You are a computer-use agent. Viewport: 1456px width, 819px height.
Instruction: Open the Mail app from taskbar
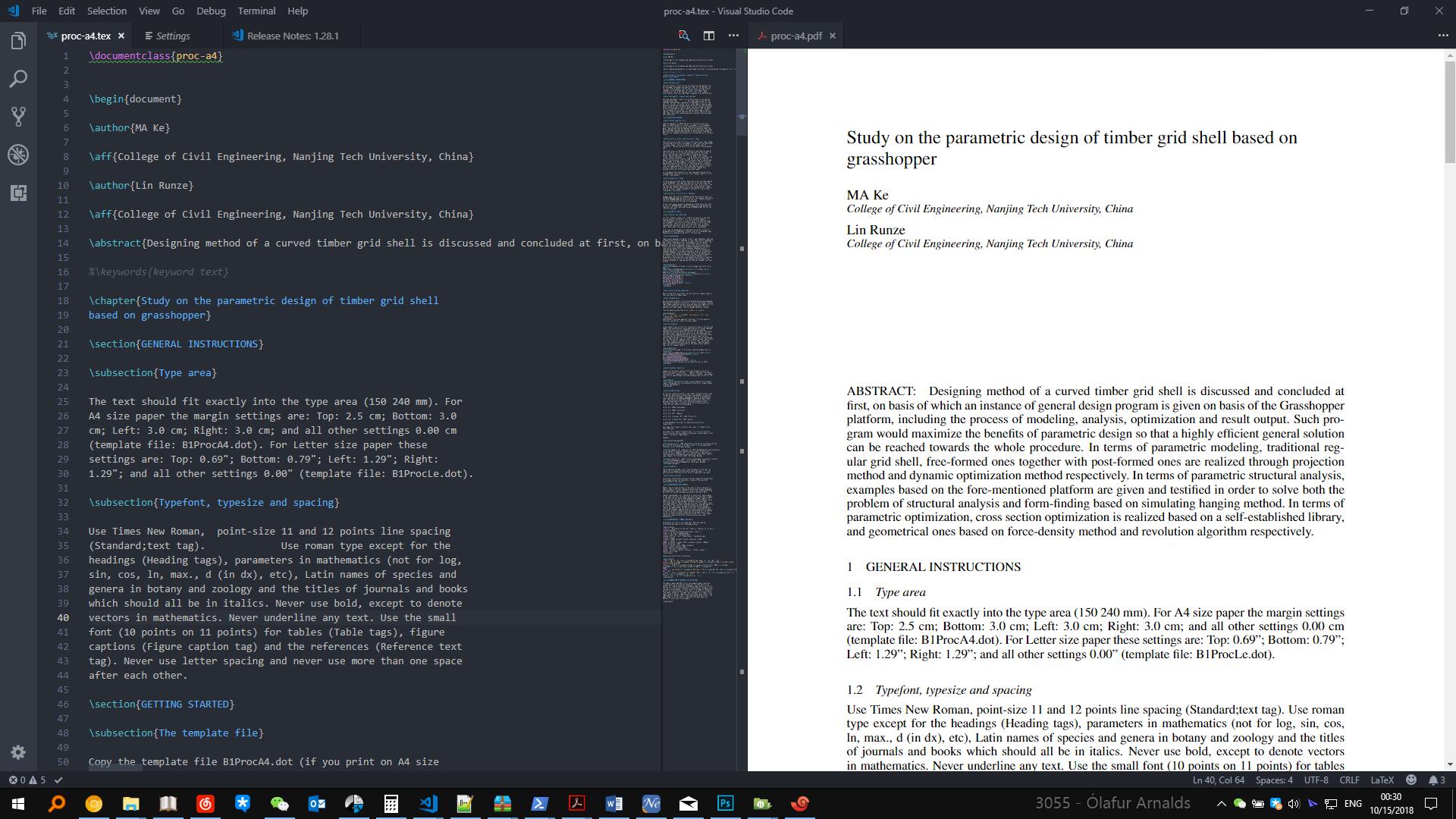click(689, 803)
